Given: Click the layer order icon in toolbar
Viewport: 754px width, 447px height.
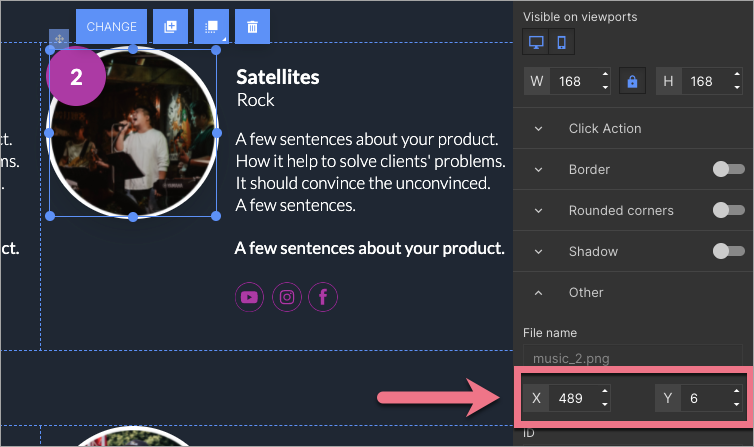Looking at the screenshot, I should coord(211,27).
